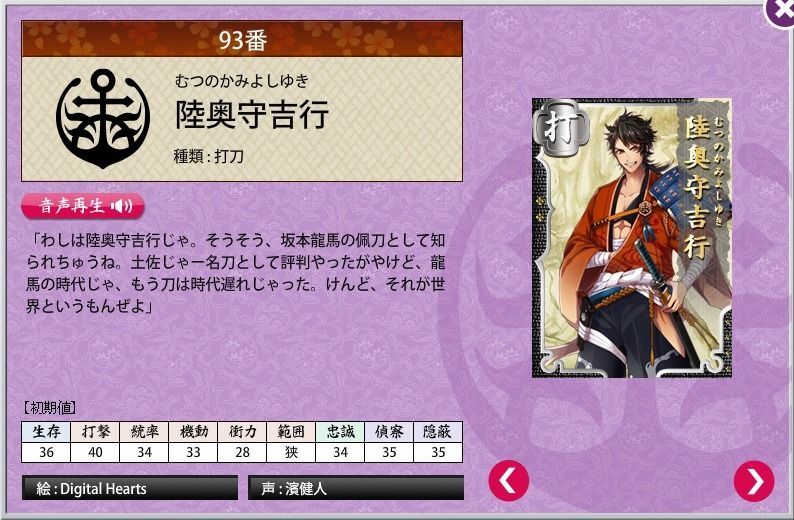Select the 偵察 stat header
This screenshot has width=794, height=520.
(x=389, y=432)
